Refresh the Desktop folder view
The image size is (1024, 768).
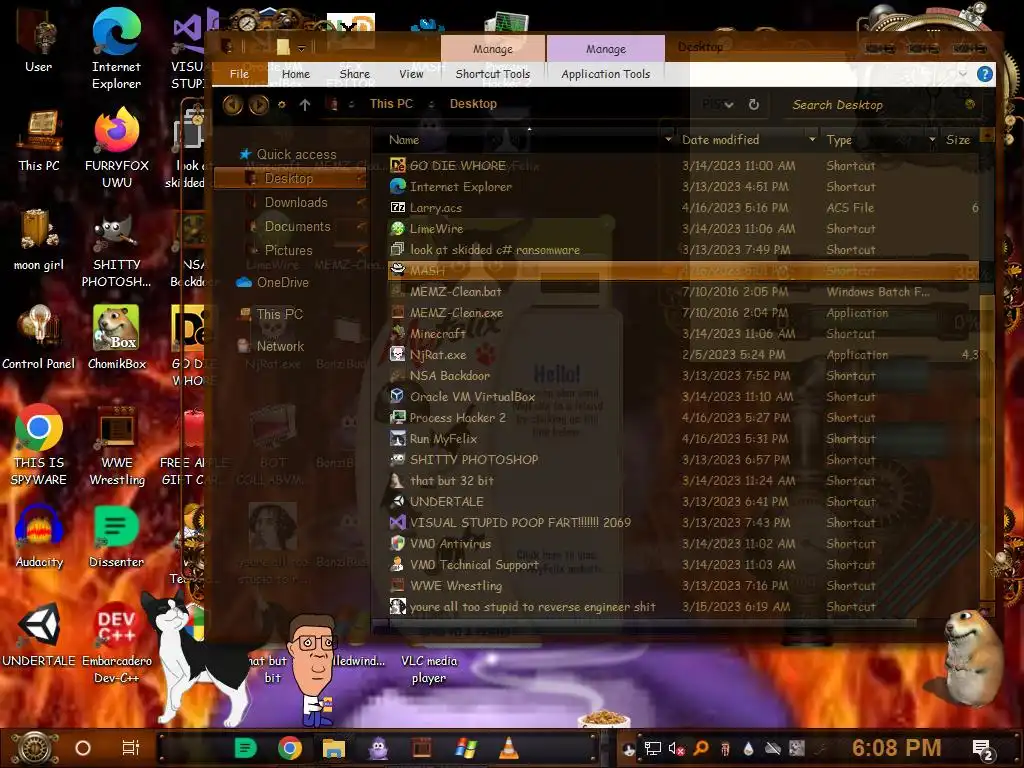click(754, 104)
